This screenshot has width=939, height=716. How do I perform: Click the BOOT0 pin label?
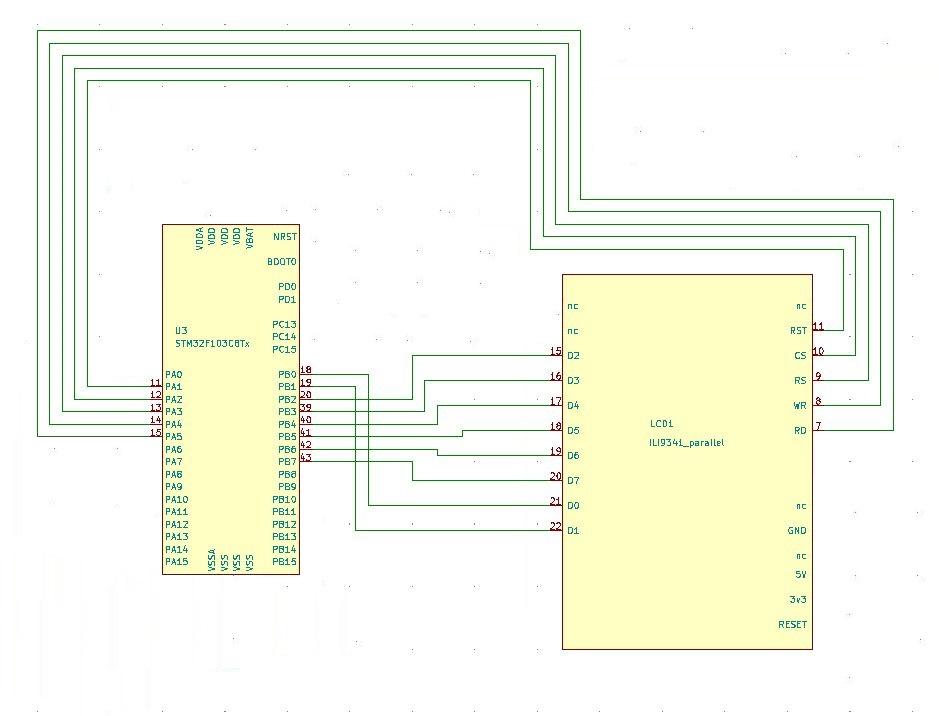point(282,262)
